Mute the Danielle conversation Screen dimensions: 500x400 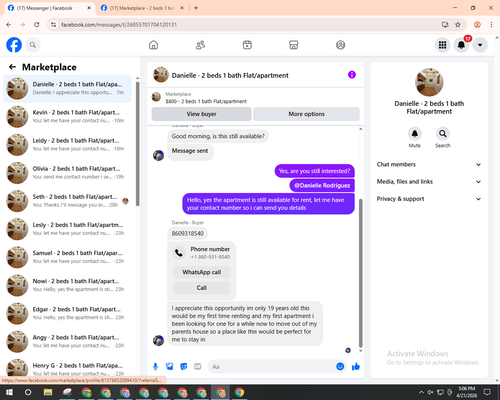(415, 134)
